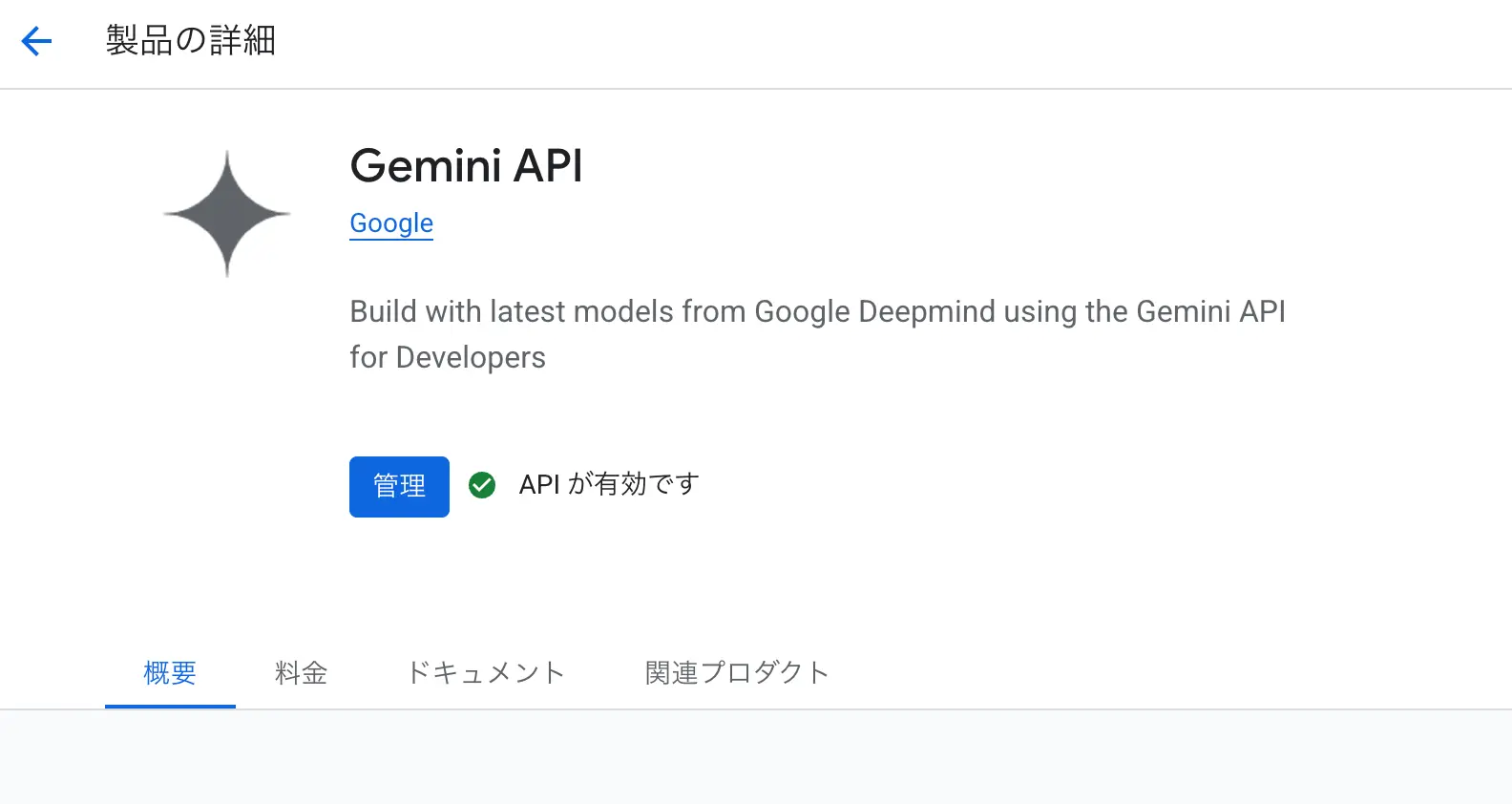Viewport: 1512px width, 804px height.
Task: Click the 'API が有効です' status text
Action: tap(609, 484)
